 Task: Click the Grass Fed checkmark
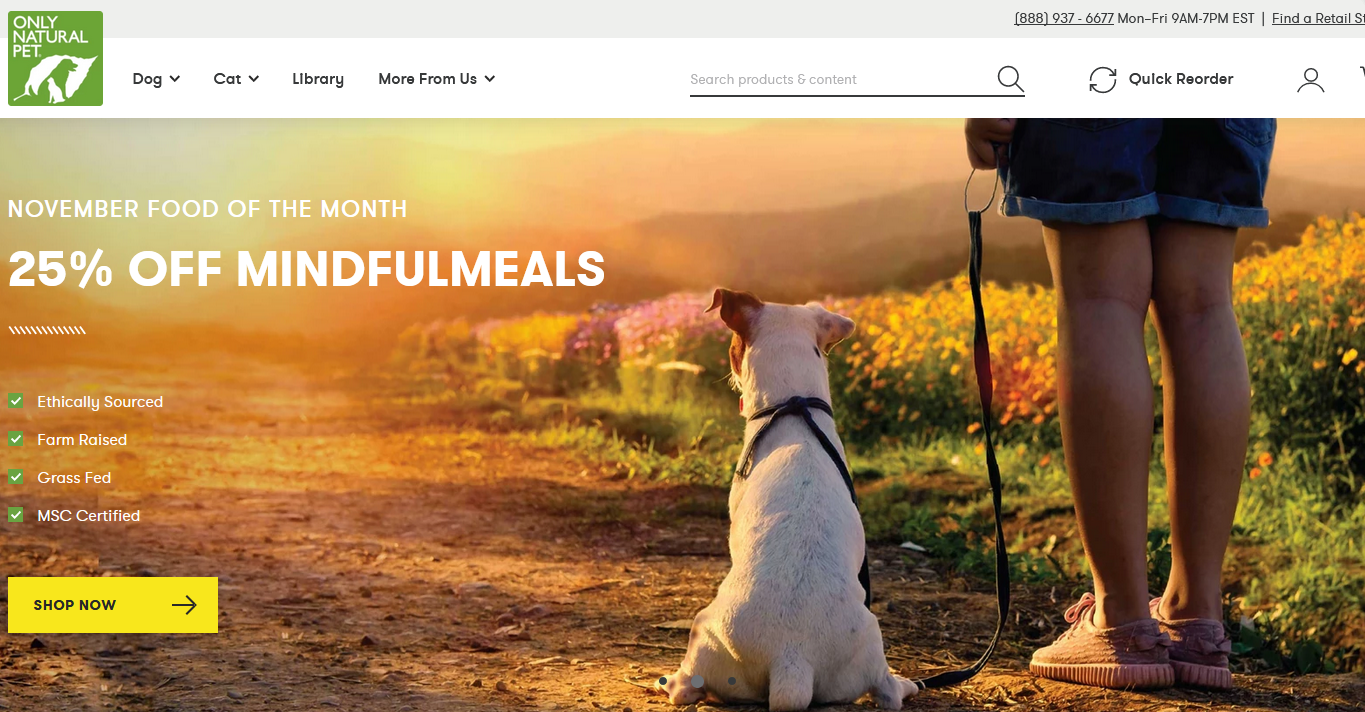pos(16,477)
